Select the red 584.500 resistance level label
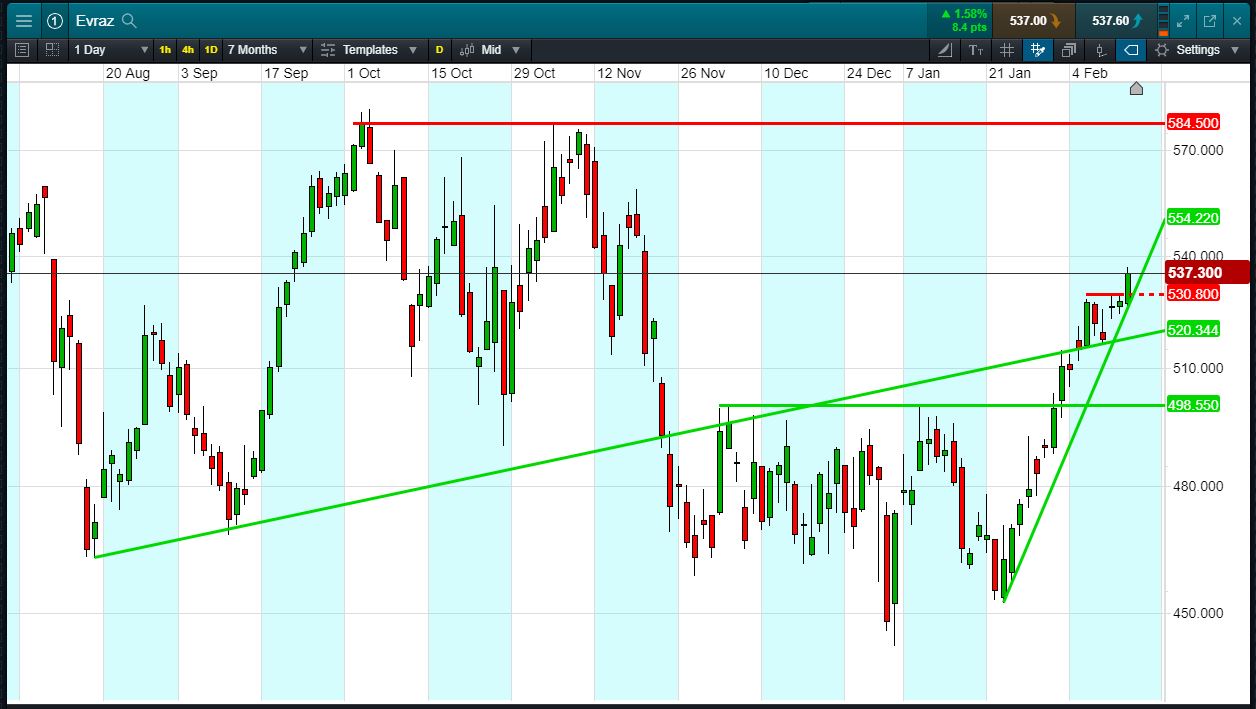 pos(1193,123)
